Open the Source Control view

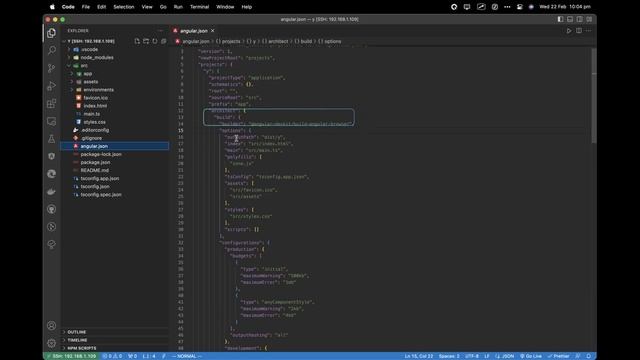pyautogui.click(x=51, y=68)
